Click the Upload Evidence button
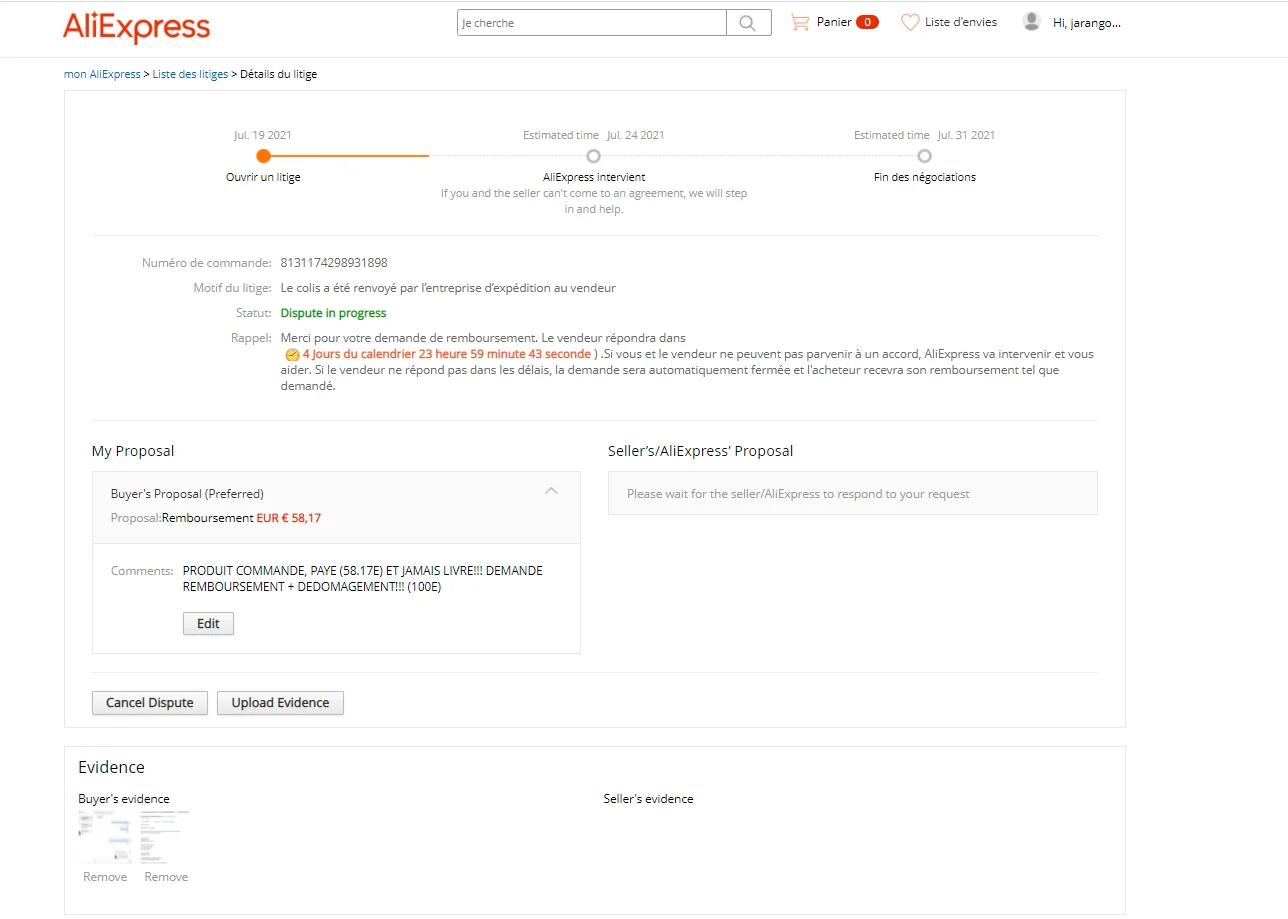This screenshot has width=1288, height=919. point(280,703)
